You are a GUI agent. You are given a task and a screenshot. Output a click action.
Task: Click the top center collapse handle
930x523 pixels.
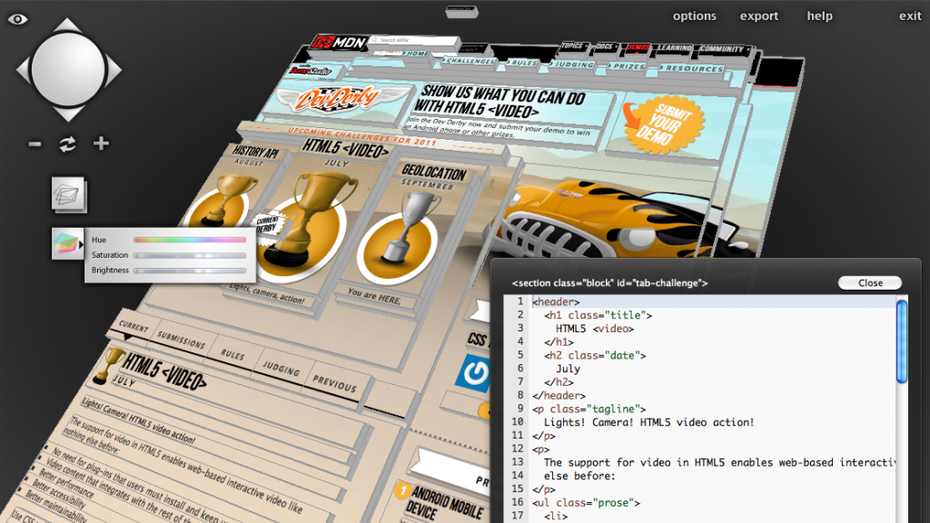tap(461, 11)
